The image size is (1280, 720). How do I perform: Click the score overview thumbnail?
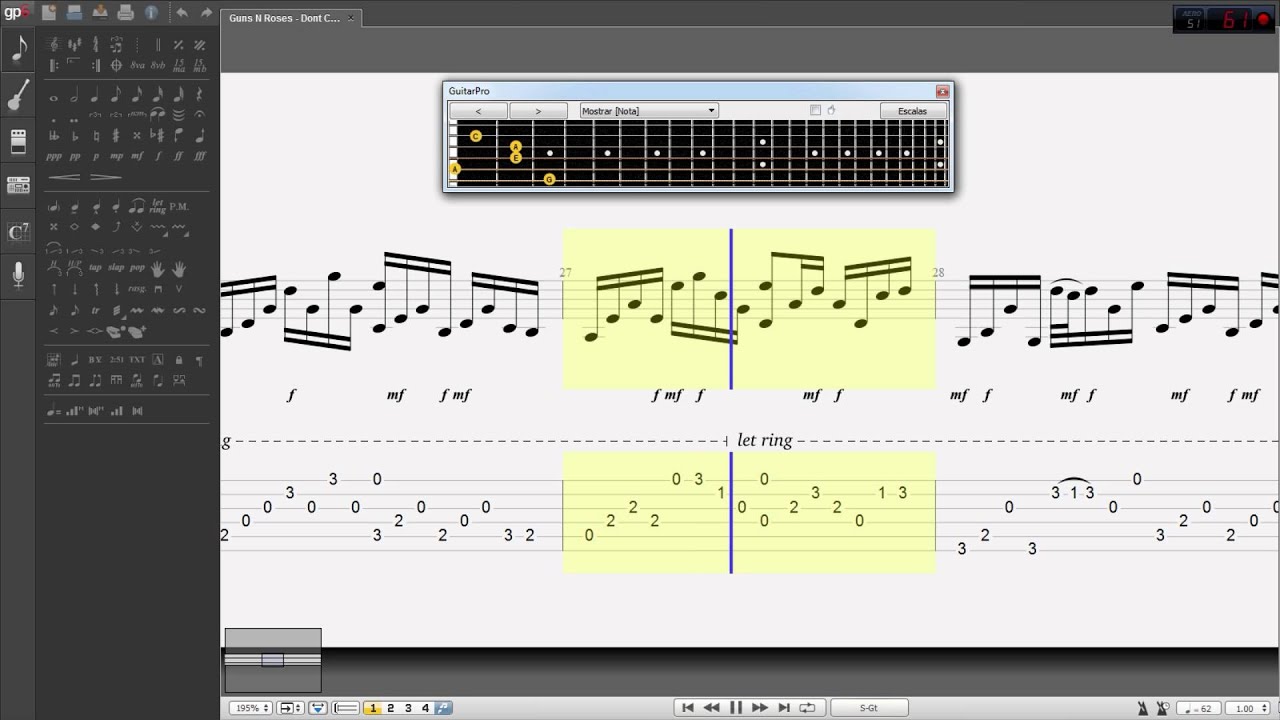(x=273, y=660)
